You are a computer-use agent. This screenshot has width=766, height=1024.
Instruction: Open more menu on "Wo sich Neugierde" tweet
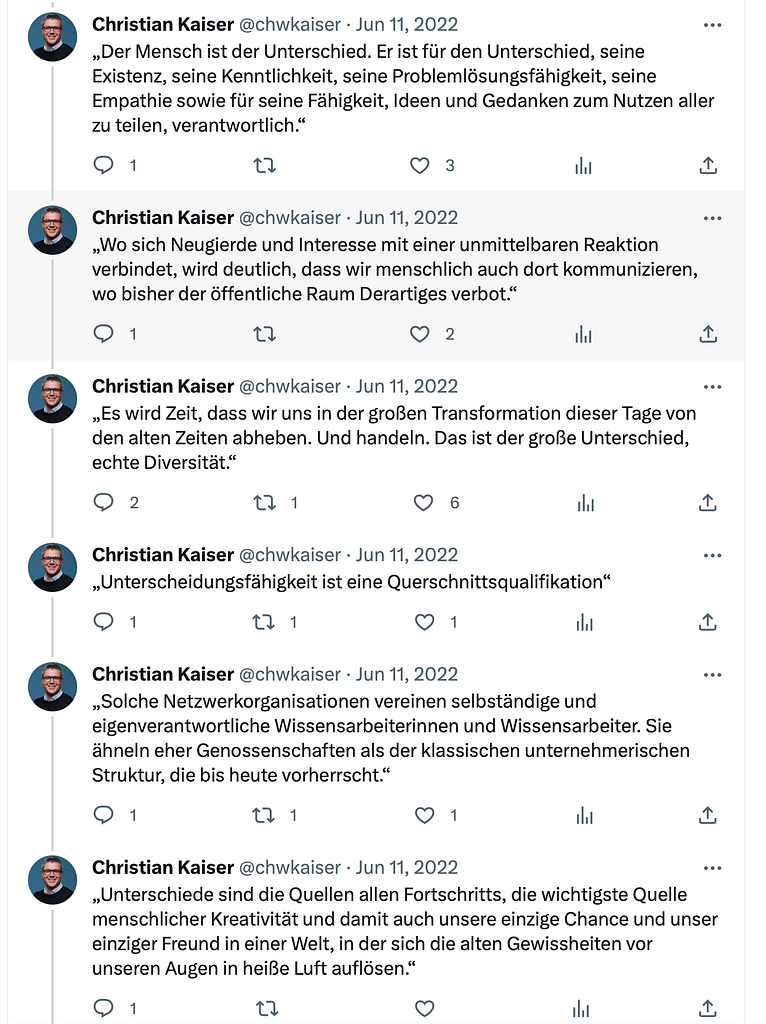(712, 218)
